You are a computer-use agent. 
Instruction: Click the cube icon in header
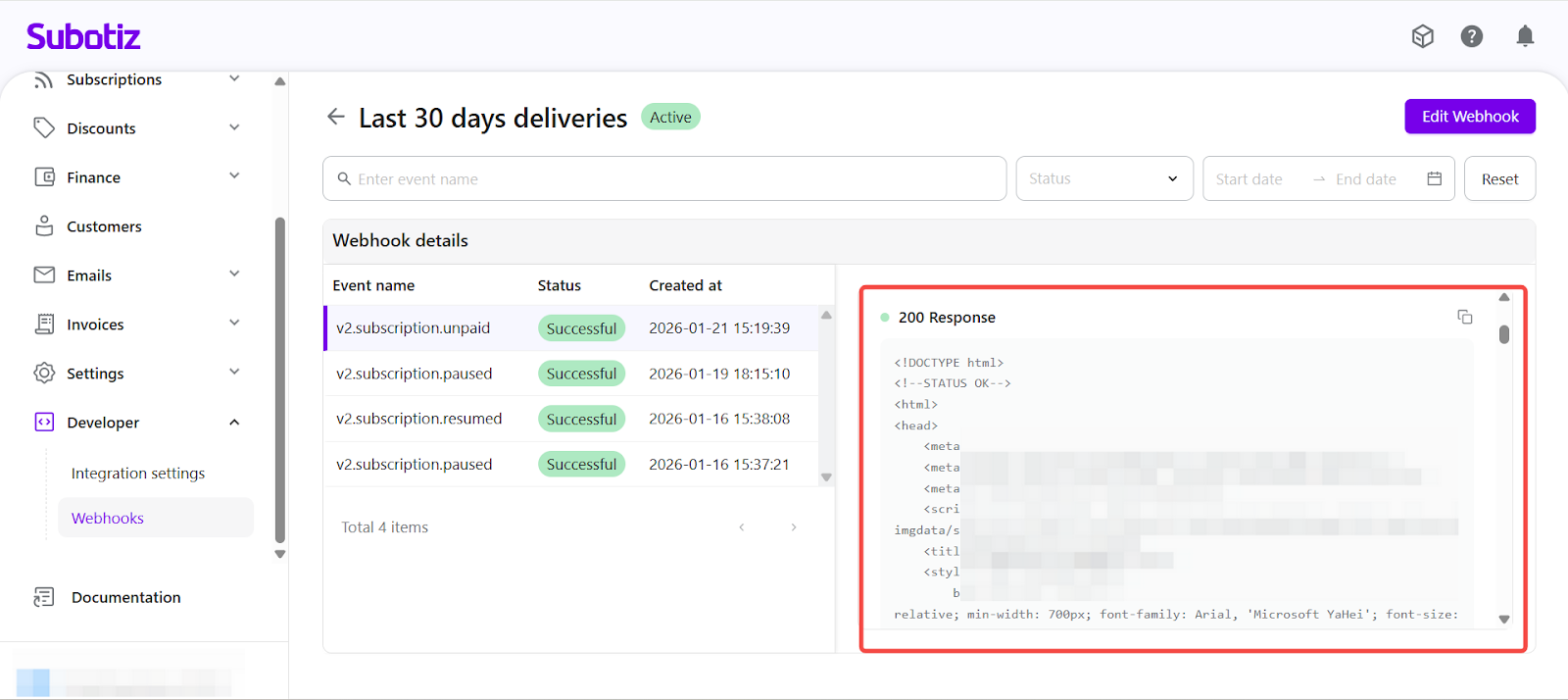click(1422, 37)
